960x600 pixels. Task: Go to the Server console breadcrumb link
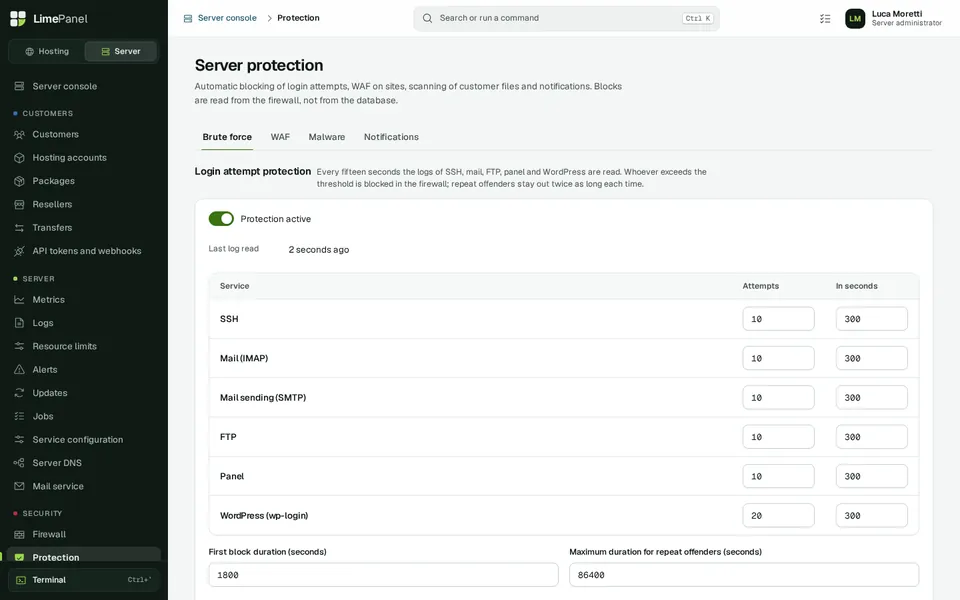click(227, 18)
